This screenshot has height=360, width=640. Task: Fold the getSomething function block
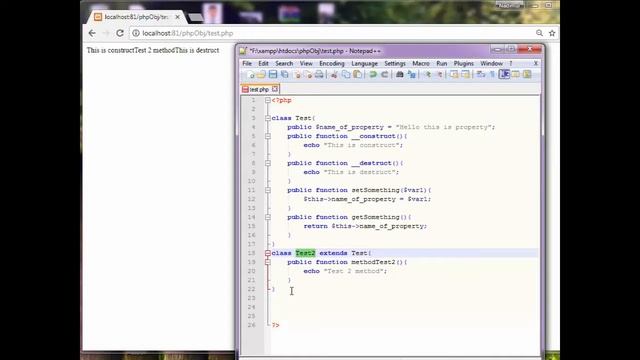tap(268, 217)
